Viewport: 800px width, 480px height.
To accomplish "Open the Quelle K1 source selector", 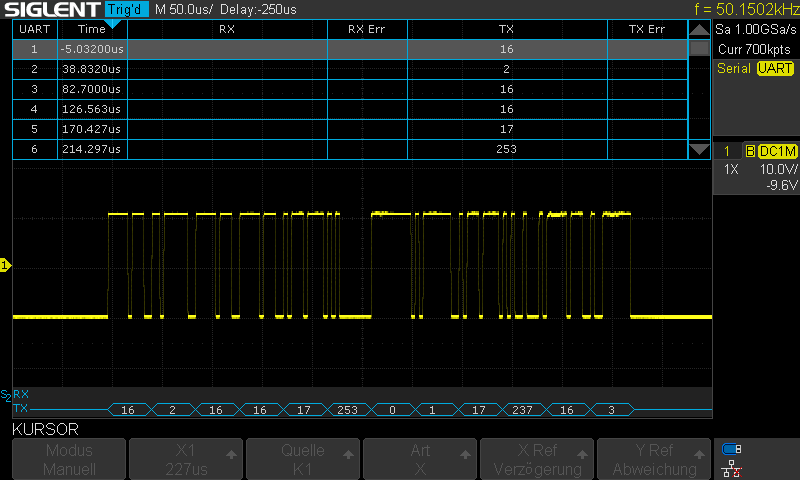I will pos(303,460).
